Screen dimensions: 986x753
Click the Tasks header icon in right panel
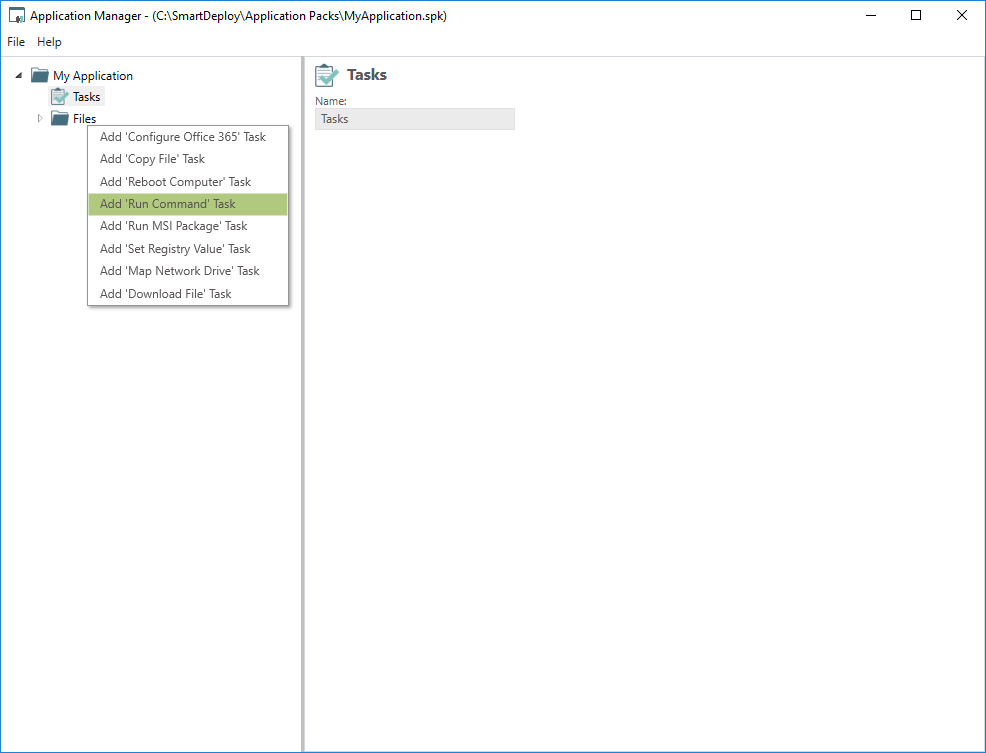point(327,75)
